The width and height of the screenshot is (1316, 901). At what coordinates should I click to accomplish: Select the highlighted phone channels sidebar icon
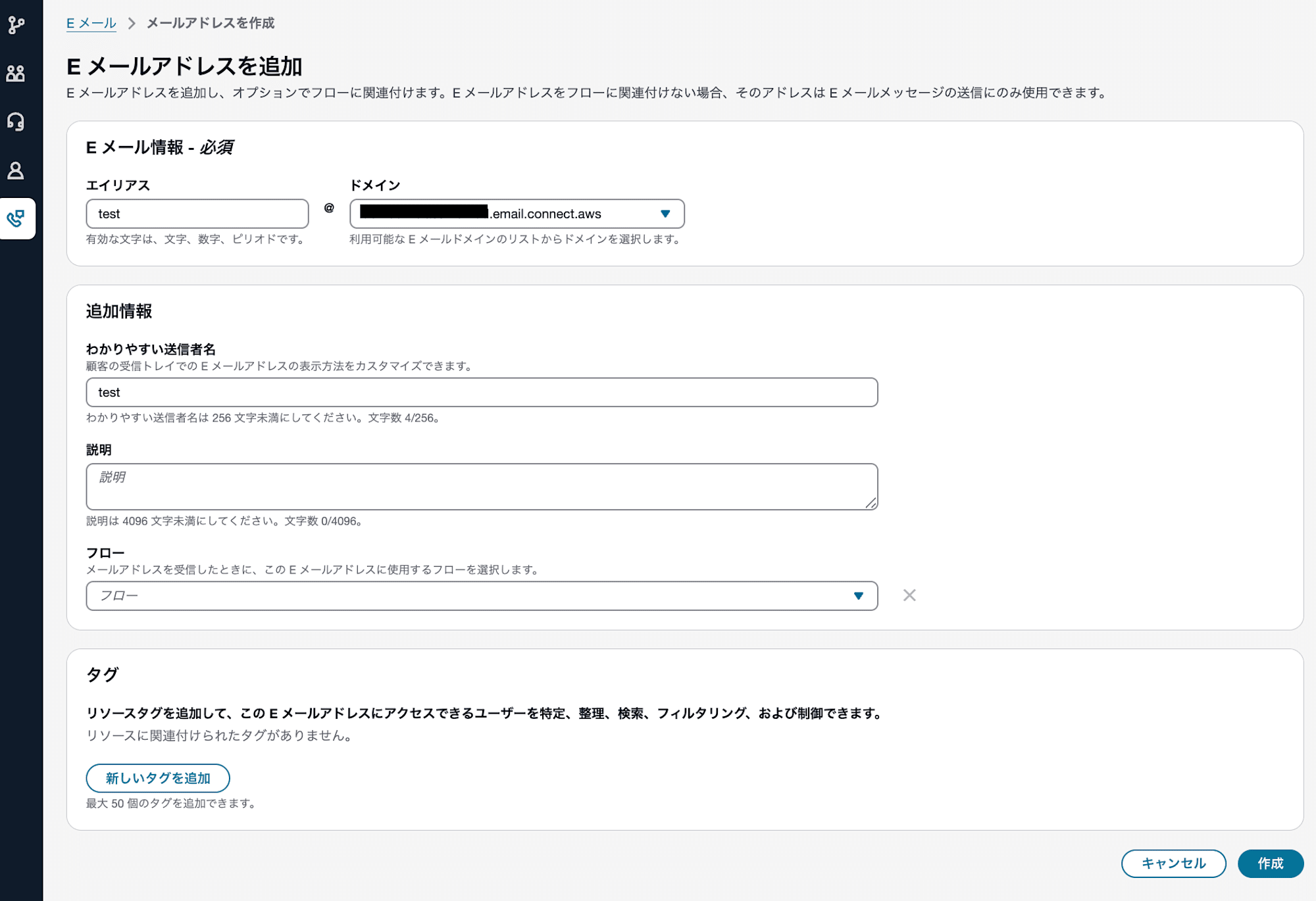coord(17,218)
